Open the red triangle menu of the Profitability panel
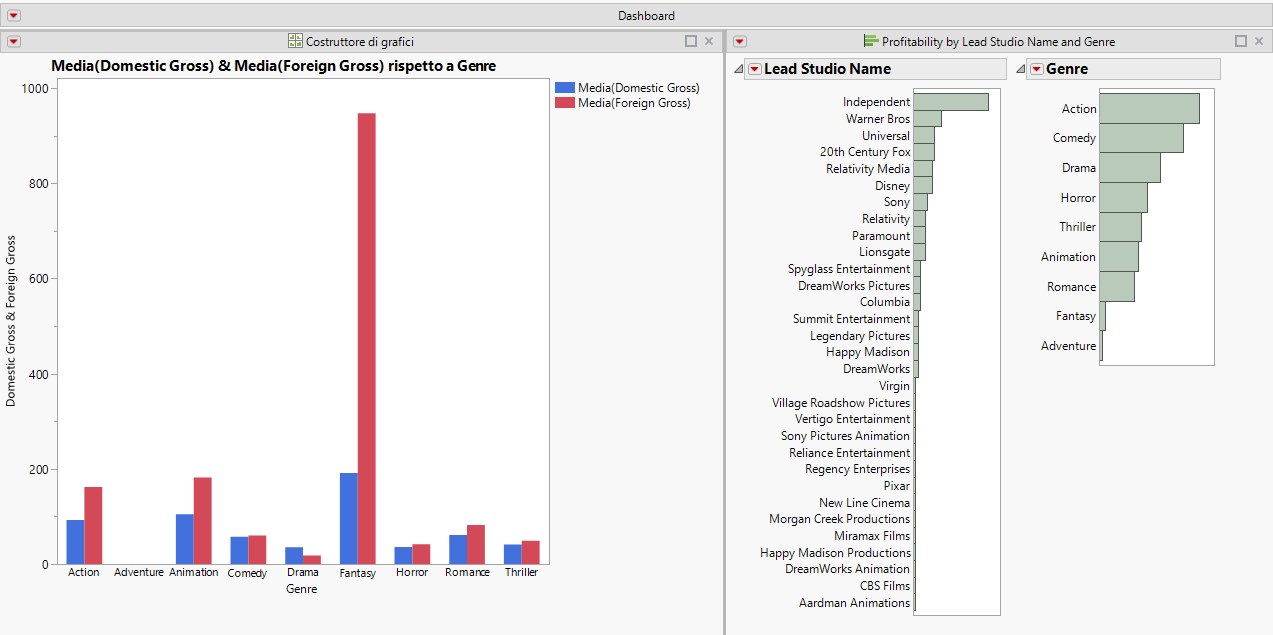The width and height of the screenshot is (1273, 635). click(739, 41)
